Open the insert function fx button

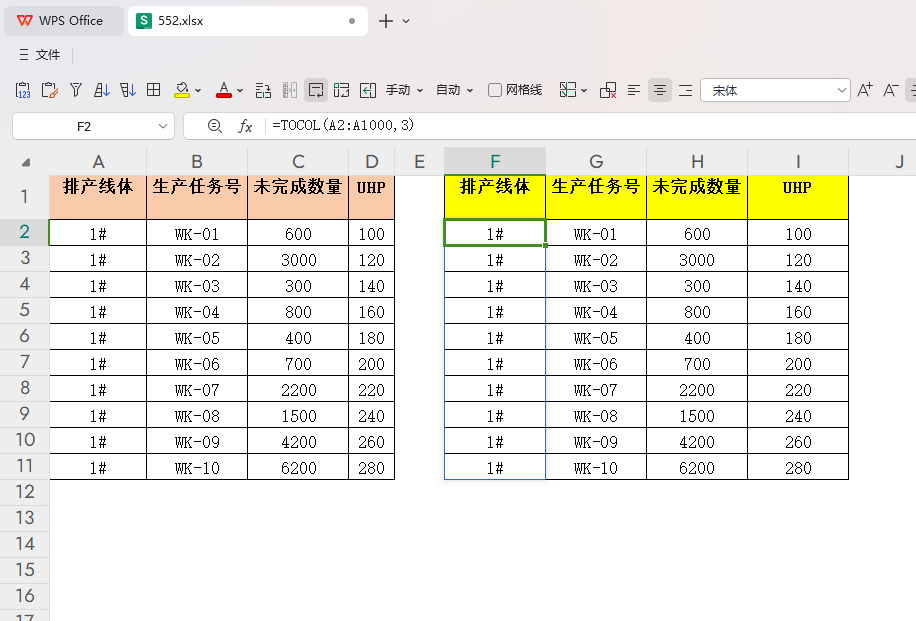click(245, 126)
